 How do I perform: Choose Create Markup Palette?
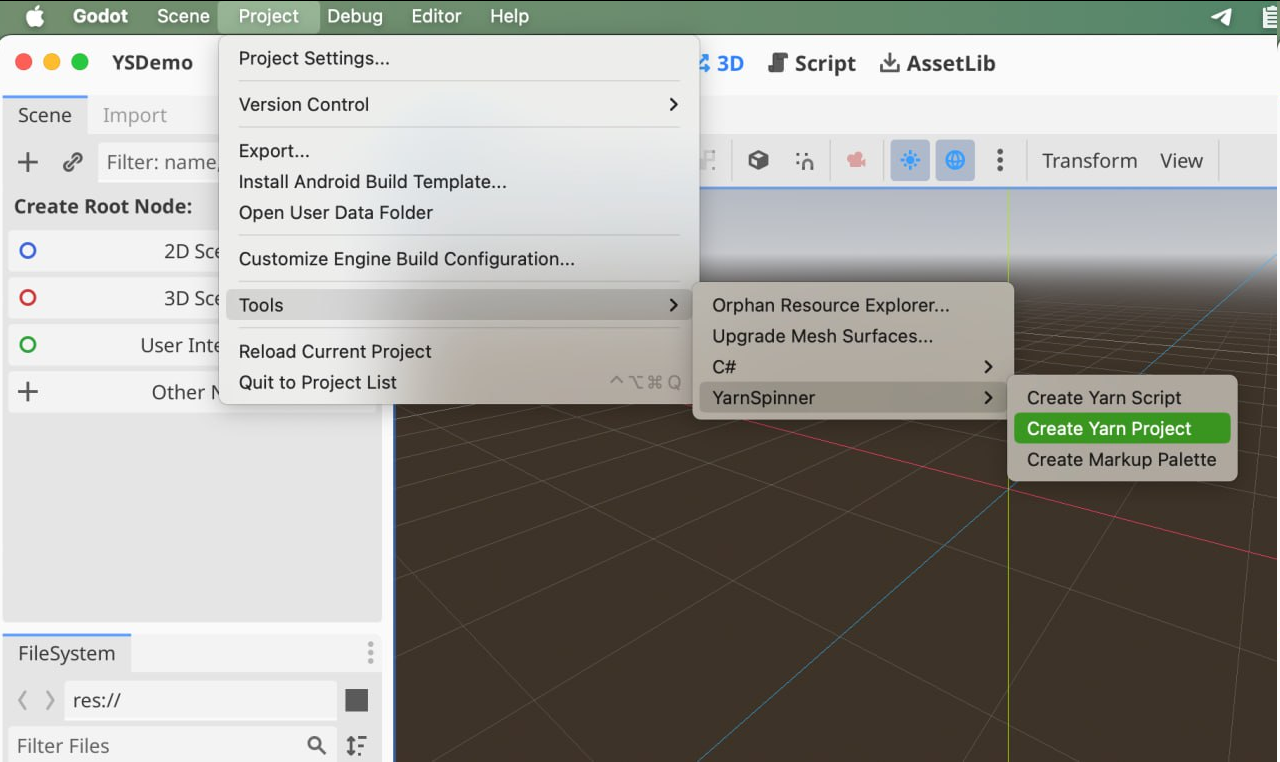point(1121,460)
